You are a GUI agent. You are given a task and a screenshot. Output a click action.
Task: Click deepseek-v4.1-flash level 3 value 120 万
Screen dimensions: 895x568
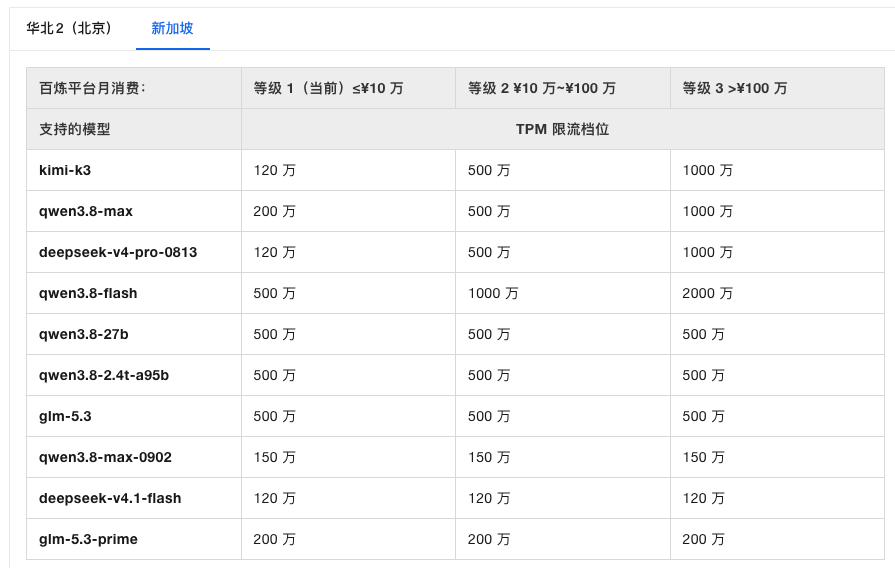tap(704, 498)
